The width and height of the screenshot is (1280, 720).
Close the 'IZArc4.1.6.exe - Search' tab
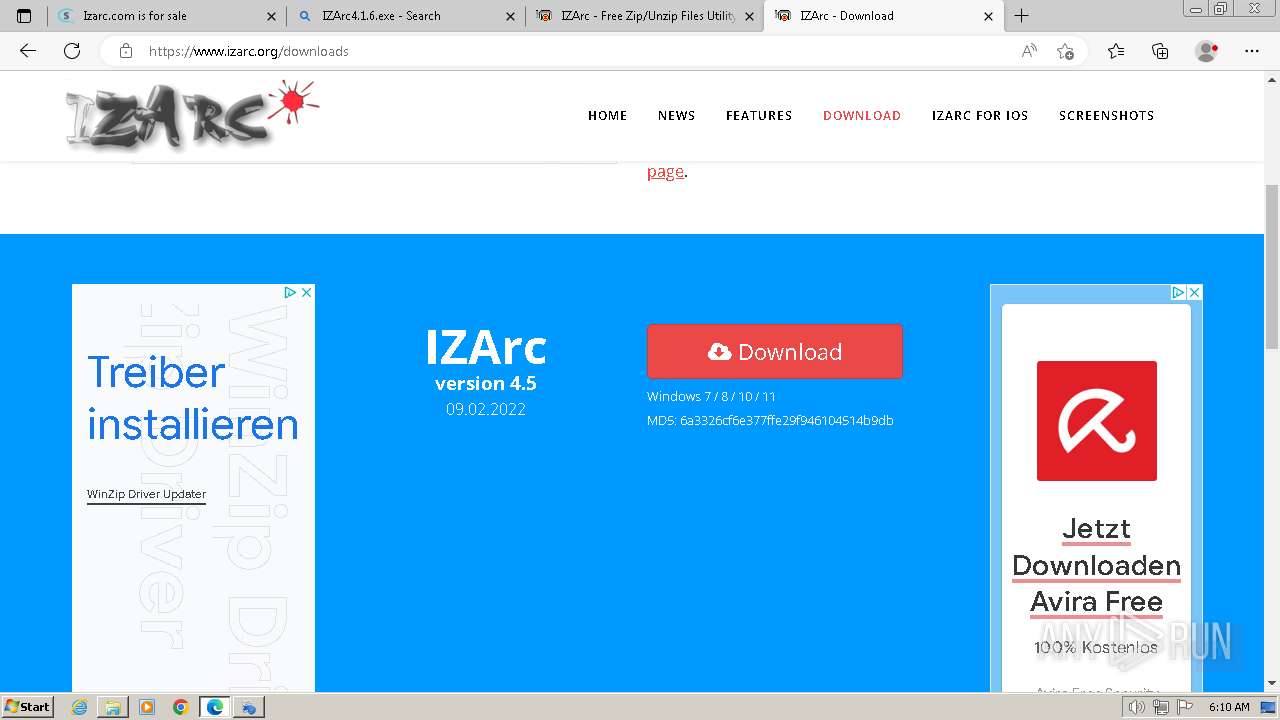(510, 16)
